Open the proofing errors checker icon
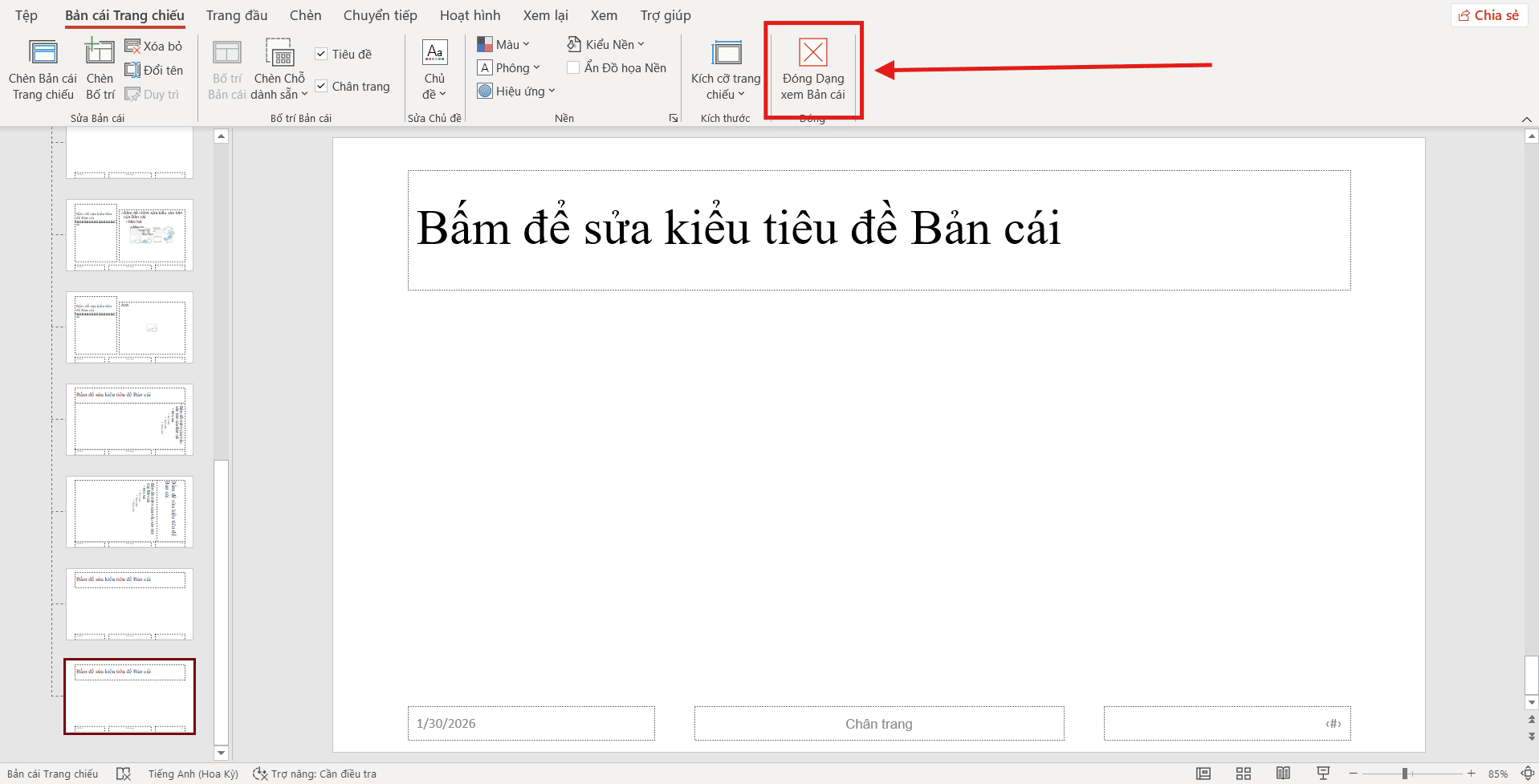This screenshot has width=1539, height=784. point(124,773)
